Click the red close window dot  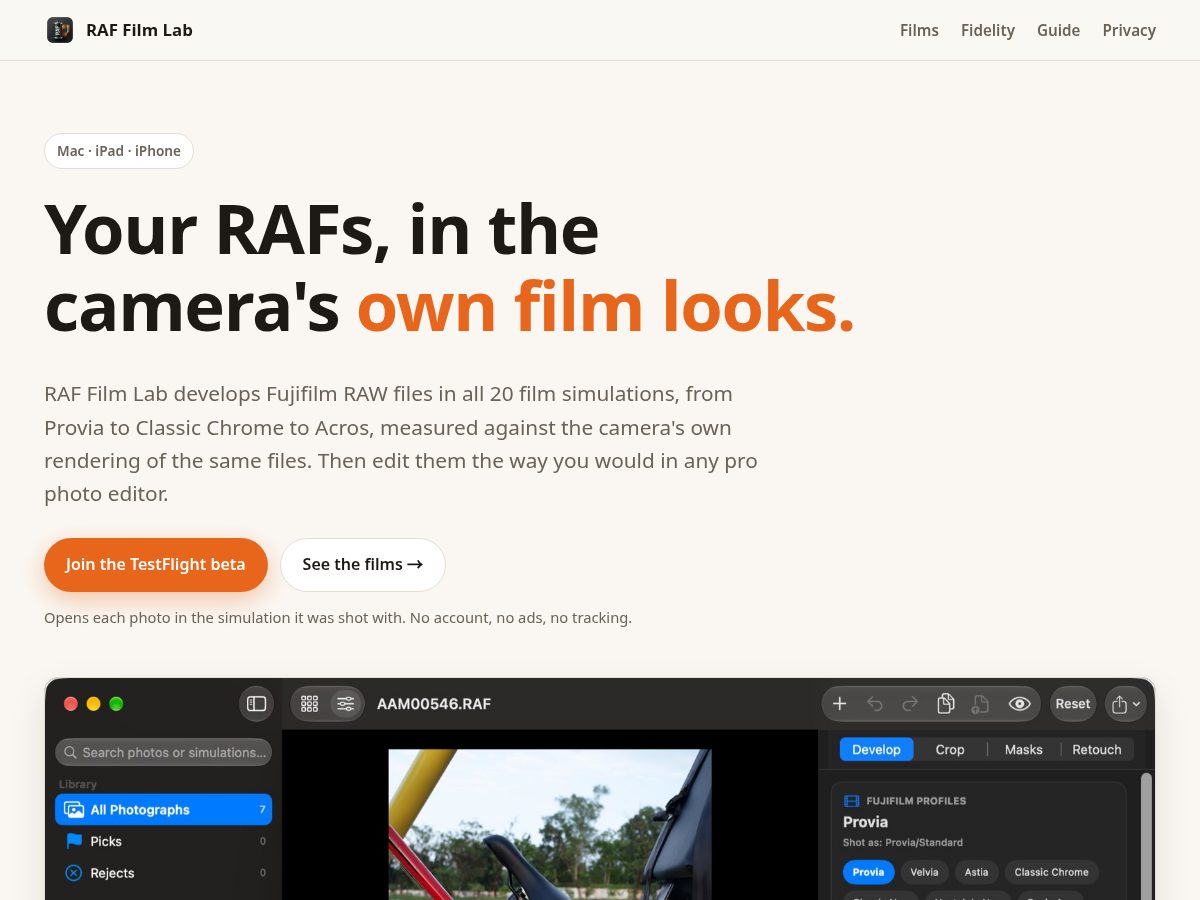point(71,704)
